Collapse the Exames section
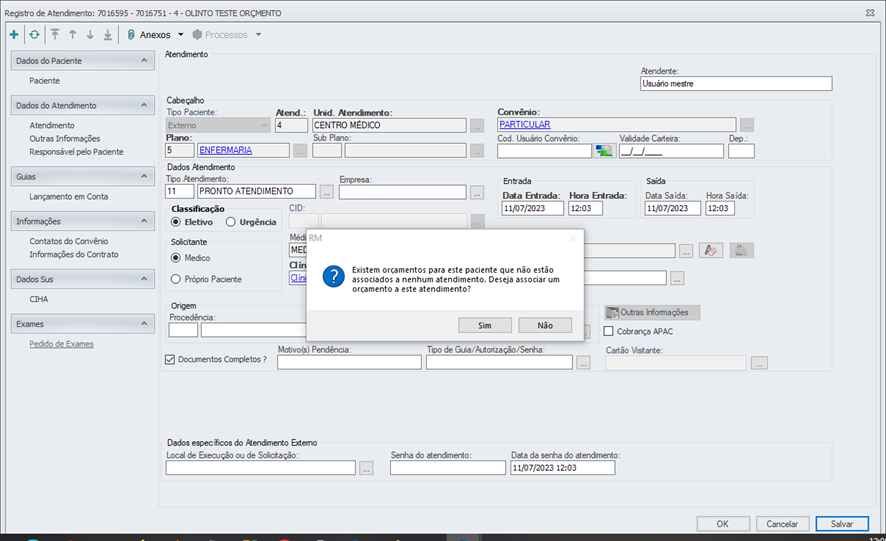Image resolution: width=886 pixels, height=541 pixels. point(144,323)
